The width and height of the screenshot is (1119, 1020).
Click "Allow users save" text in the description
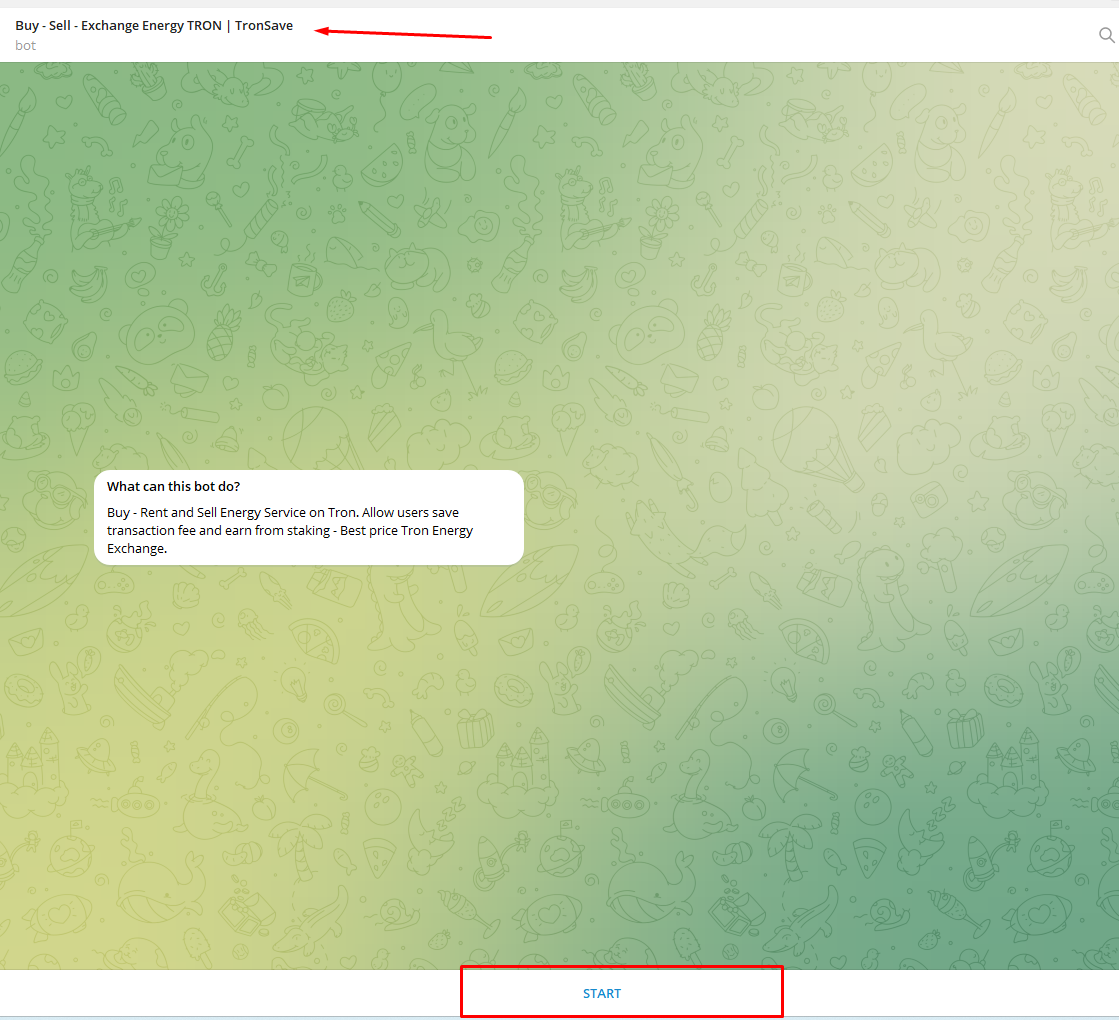410,512
